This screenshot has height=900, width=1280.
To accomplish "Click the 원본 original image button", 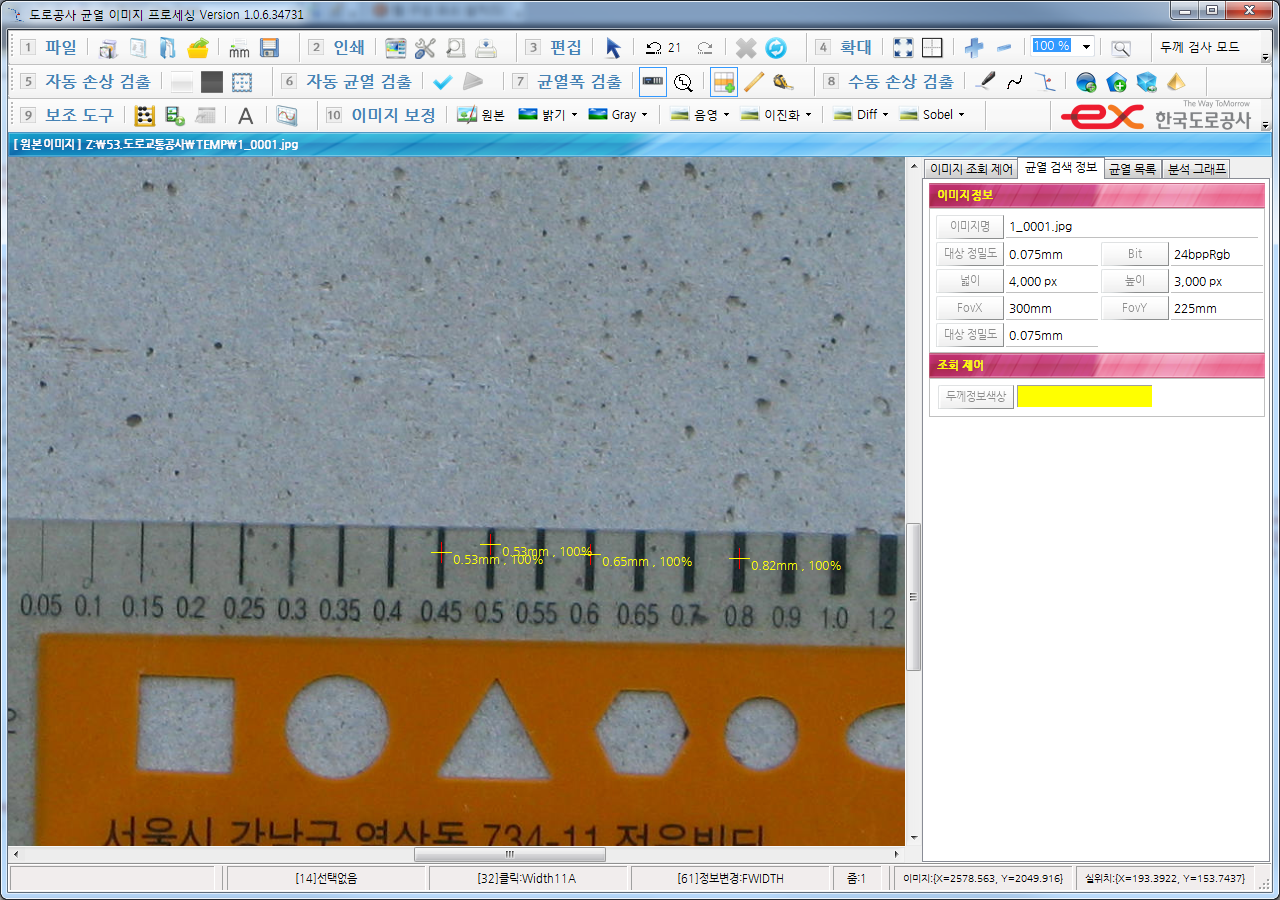I will (481, 115).
